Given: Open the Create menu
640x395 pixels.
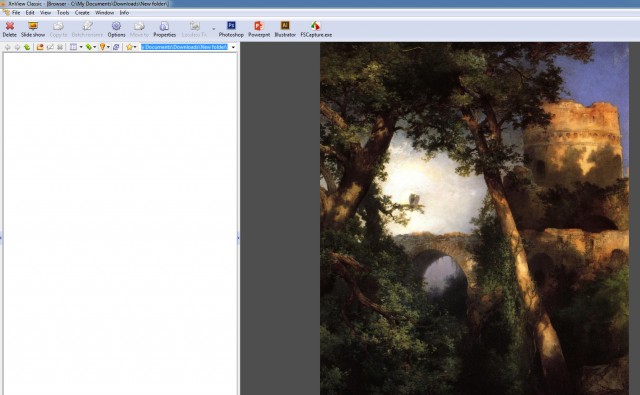Looking at the screenshot, I should tap(82, 13).
